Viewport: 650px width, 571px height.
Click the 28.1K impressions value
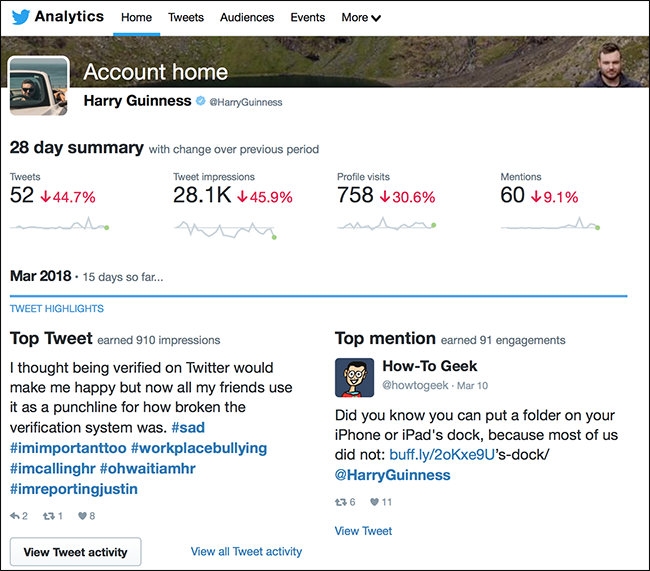pos(202,195)
